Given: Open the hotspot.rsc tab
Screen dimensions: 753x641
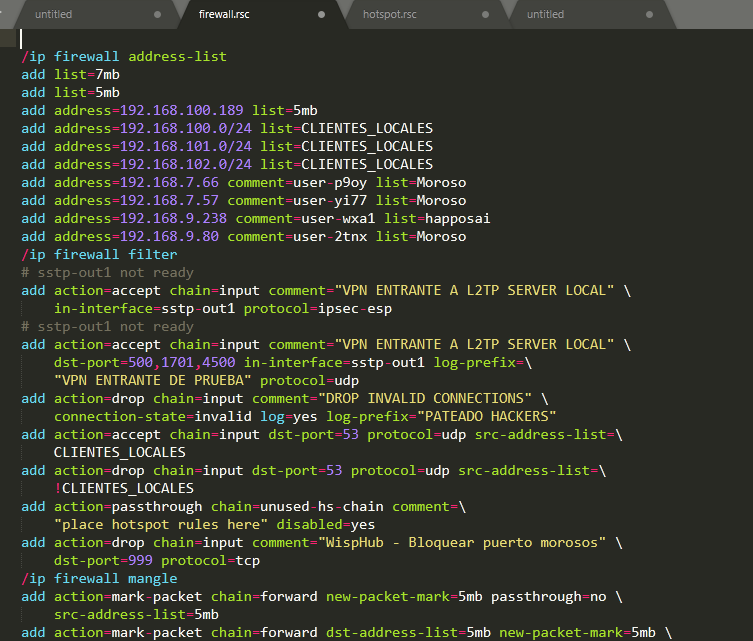Looking at the screenshot, I should click(x=390, y=15).
